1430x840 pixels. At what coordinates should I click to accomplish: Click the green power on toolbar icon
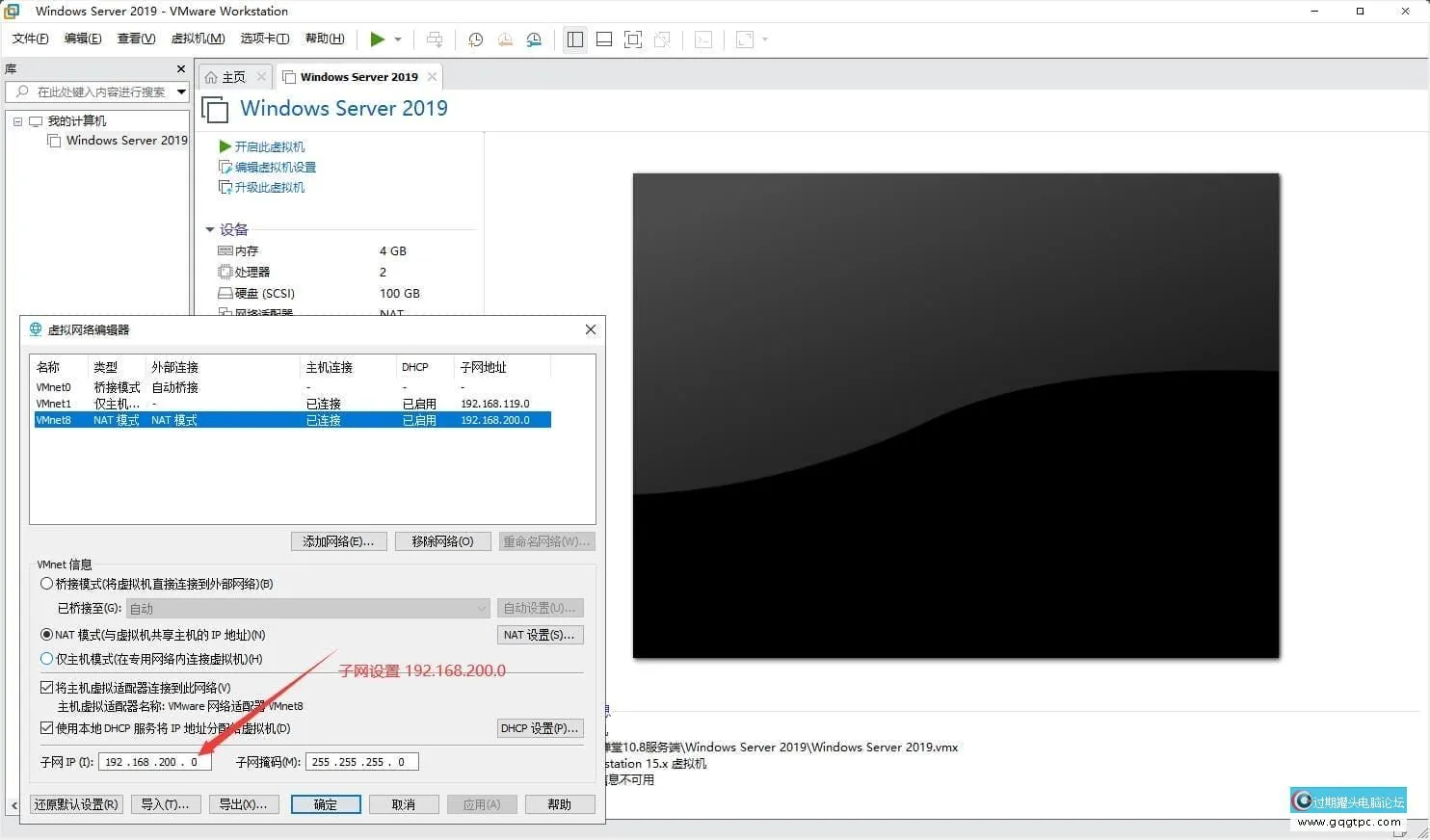click(377, 39)
